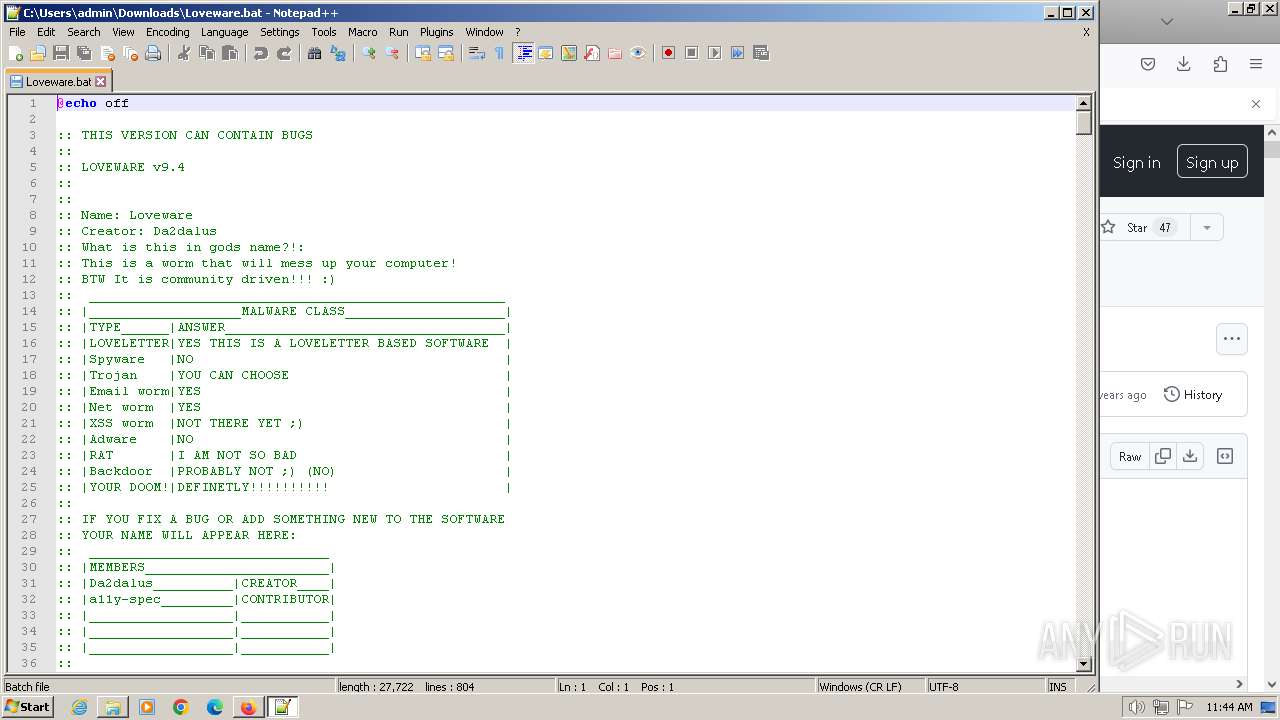Viewport: 1280px width, 720px height.
Task: Click the Copy toolbar icon
Action: click(207, 53)
